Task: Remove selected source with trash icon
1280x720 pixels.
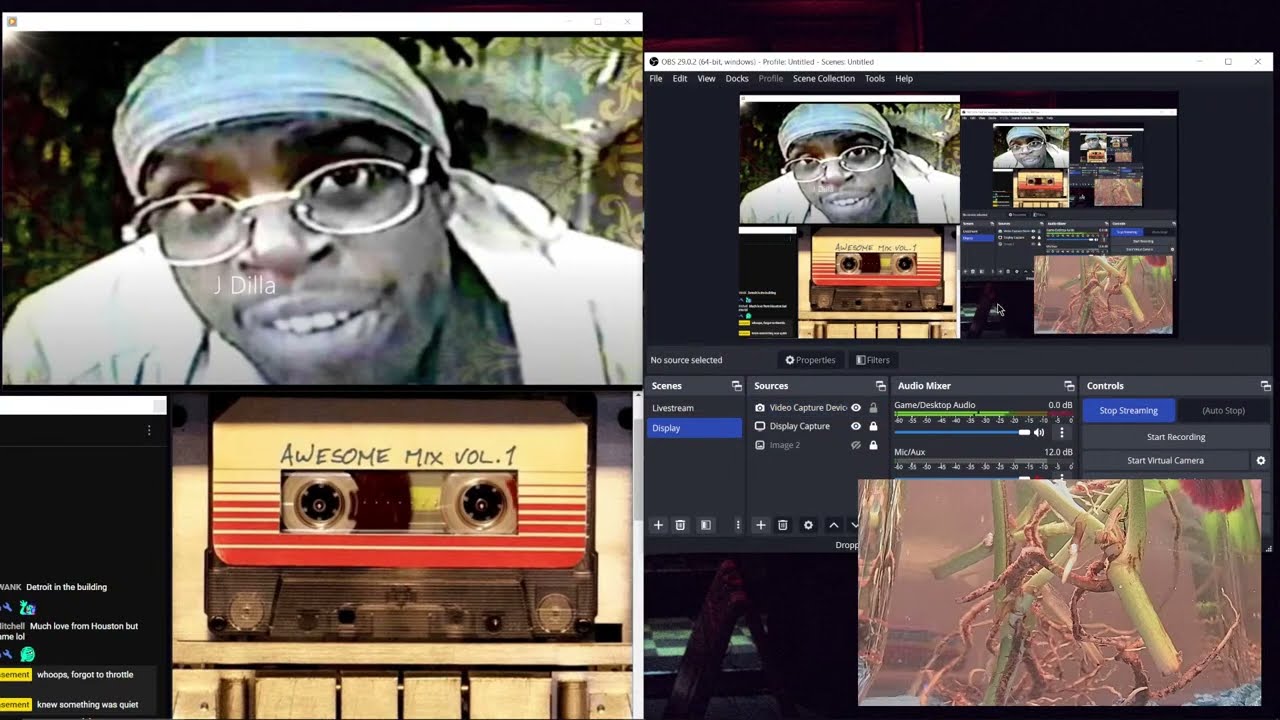Action: pos(783,525)
